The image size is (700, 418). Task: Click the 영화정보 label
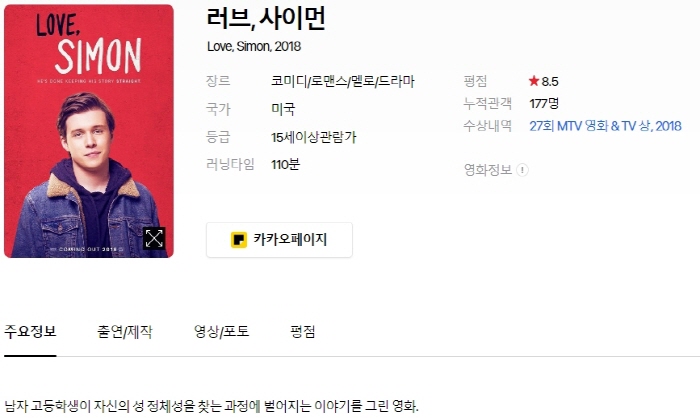coord(488,170)
